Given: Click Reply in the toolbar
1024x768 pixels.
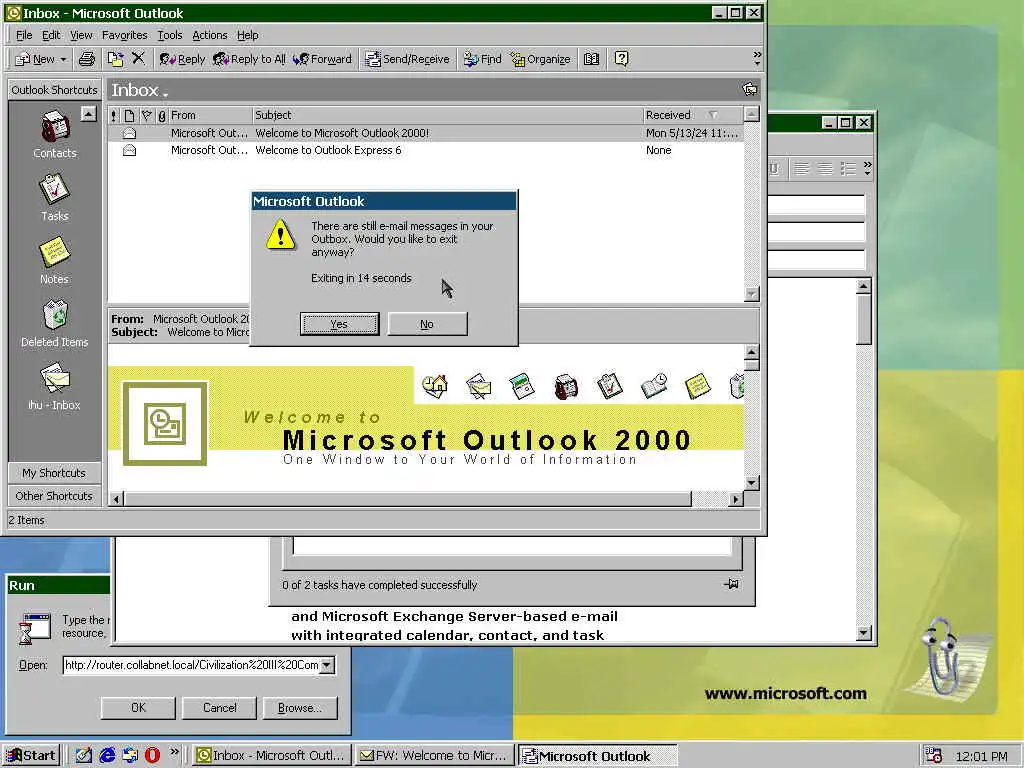Looking at the screenshot, I should [x=182, y=59].
